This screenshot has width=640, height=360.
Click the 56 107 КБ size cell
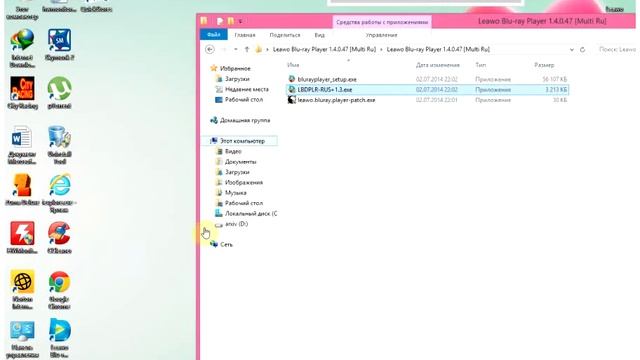coord(554,79)
